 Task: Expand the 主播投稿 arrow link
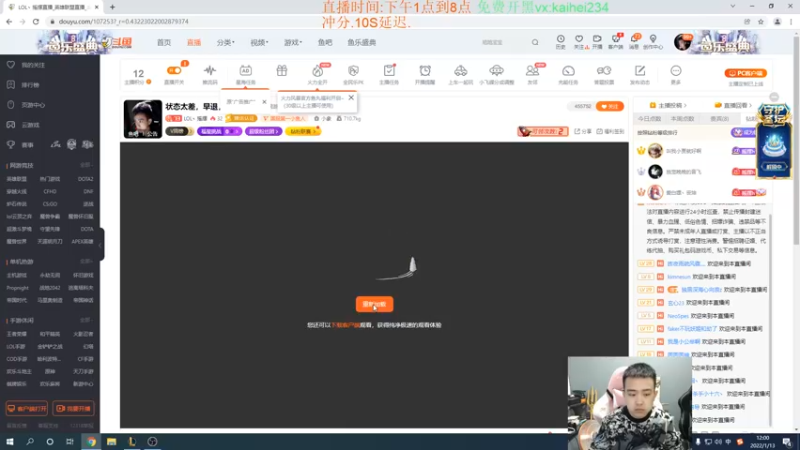[x=668, y=105]
